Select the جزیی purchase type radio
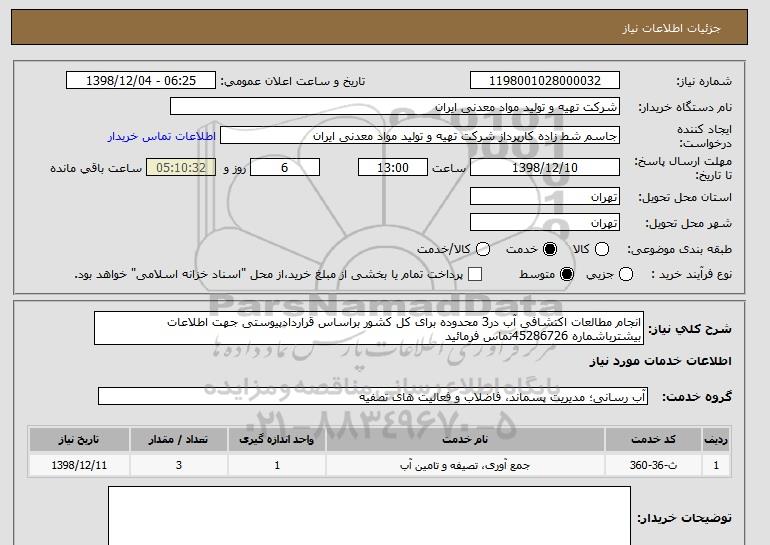The image size is (770, 545). click(626, 274)
